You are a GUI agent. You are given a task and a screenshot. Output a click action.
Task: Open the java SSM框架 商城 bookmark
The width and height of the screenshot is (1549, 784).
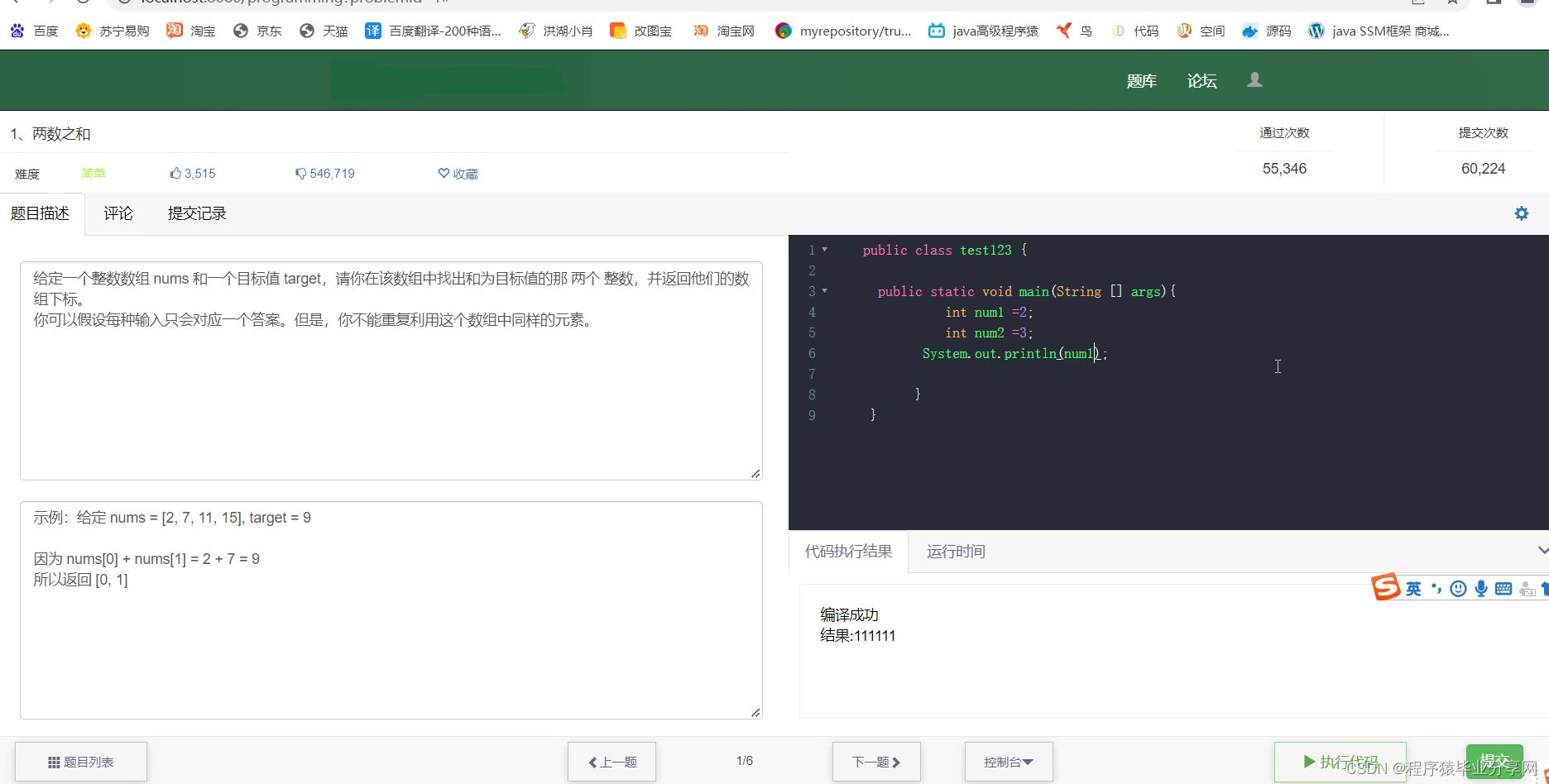coord(1379,31)
